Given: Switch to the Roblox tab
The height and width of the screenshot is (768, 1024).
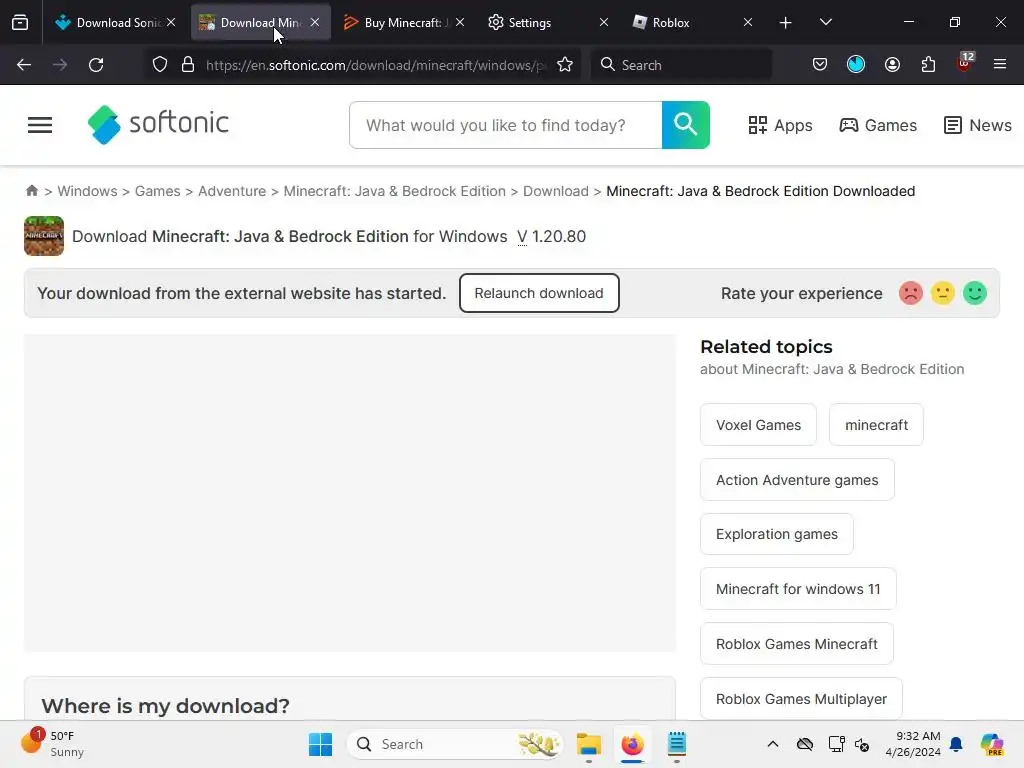Looking at the screenshot, I should click(x=692, y=22).
